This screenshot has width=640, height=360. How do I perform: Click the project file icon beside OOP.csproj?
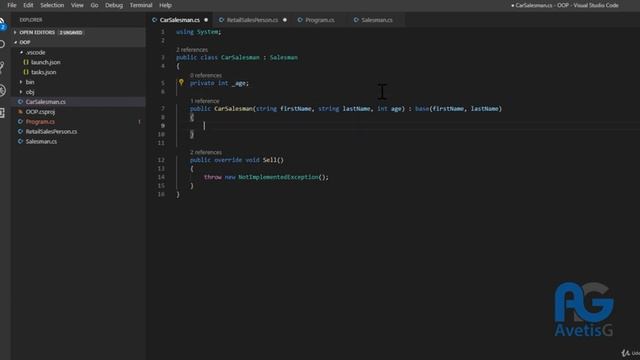(x=20, y=112)
